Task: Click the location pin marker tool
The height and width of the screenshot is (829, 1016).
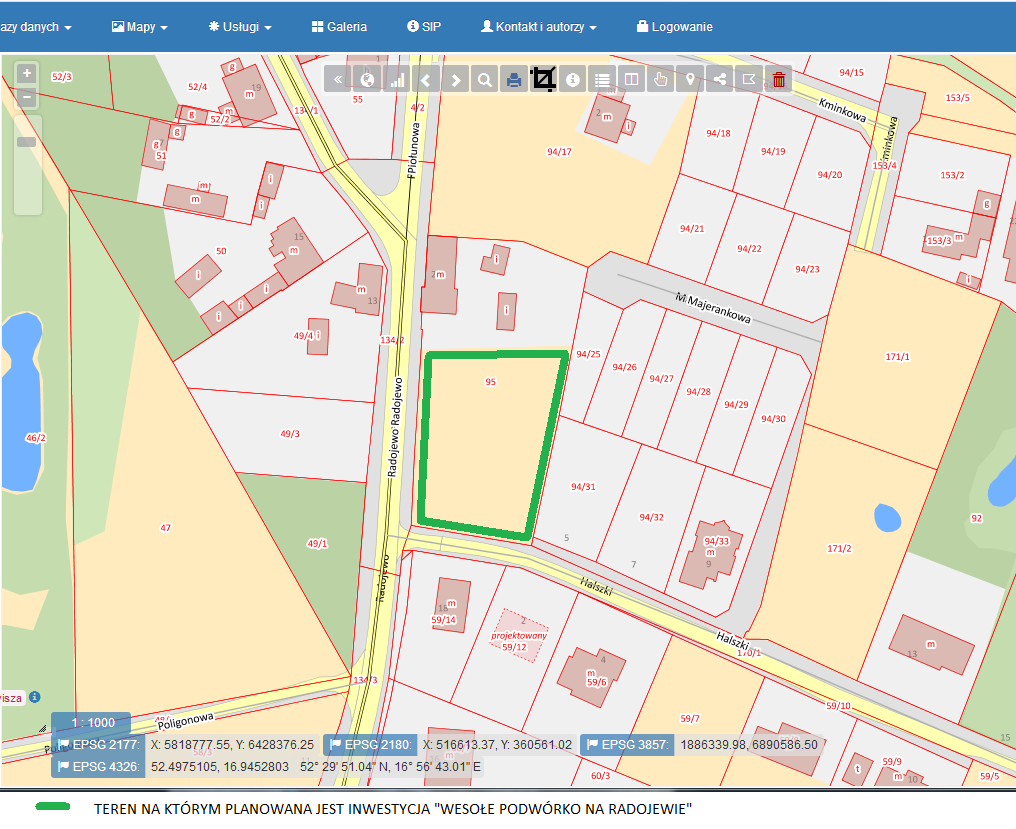Action: [x=689, y=80]
